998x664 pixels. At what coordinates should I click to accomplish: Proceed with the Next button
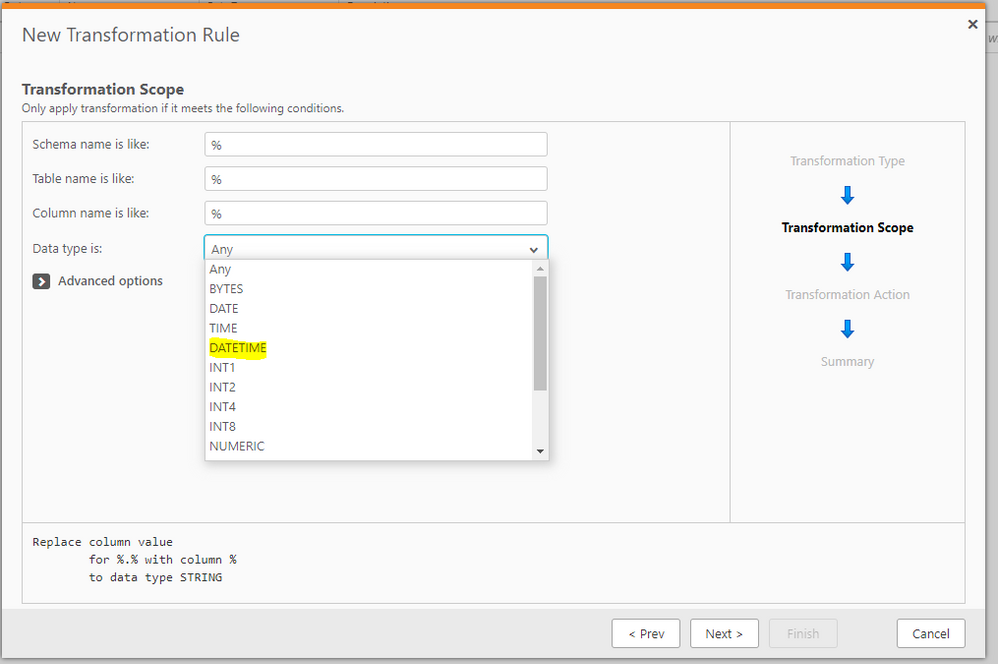pos(724,633)
